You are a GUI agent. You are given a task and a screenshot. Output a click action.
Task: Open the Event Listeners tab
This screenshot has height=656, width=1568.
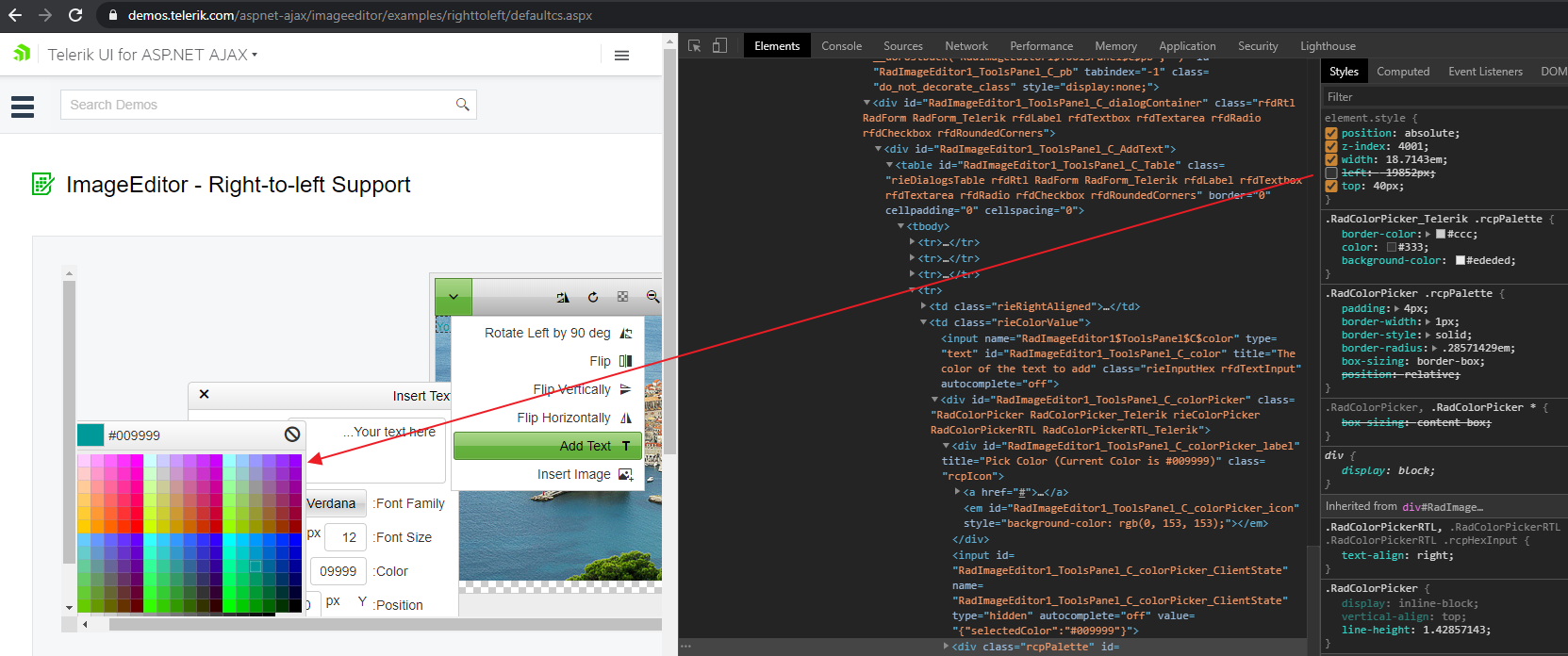click(1485, 72)
